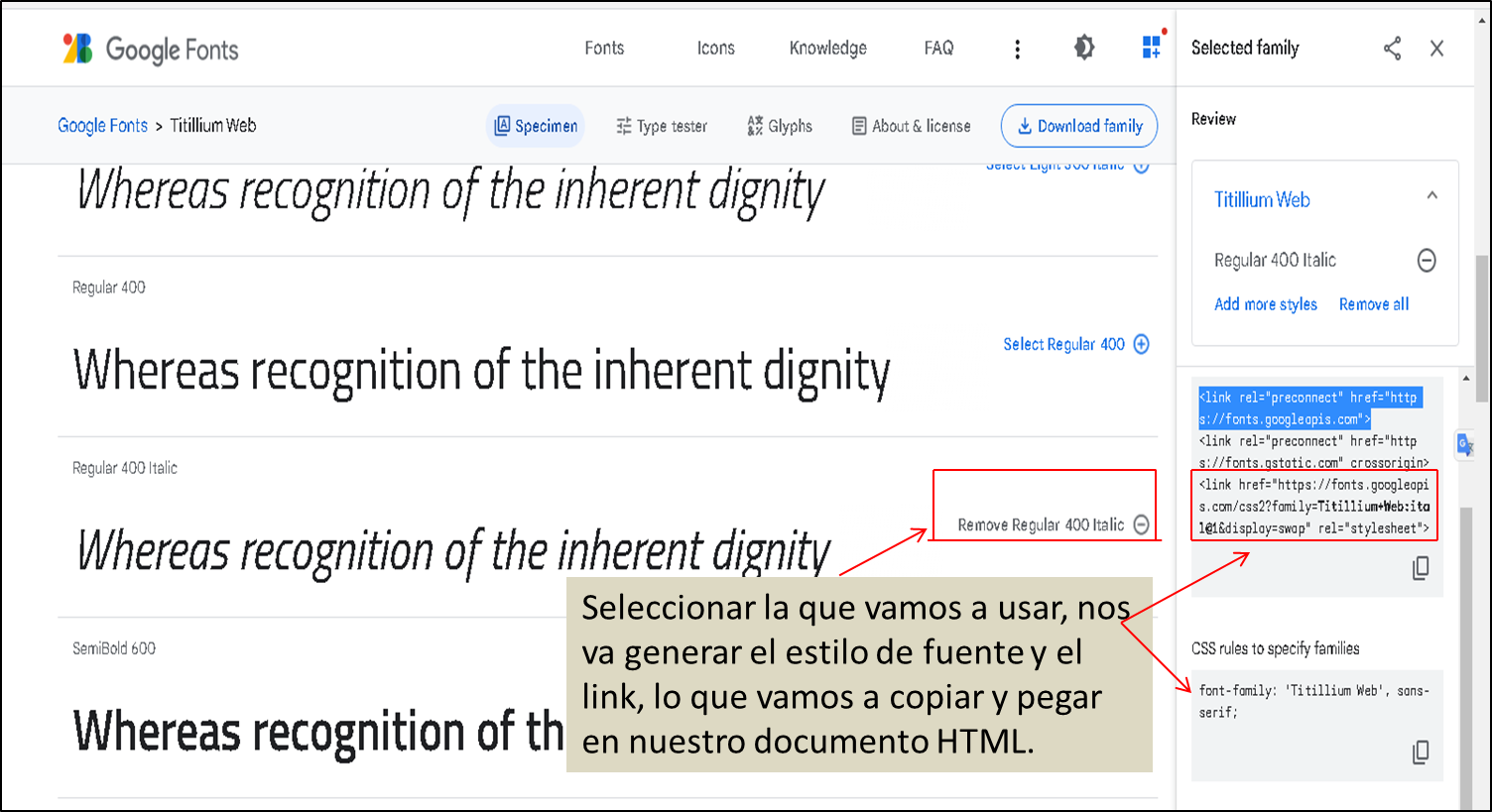This screenshot has height=812, width=1492.
Task: Click the Remove all link
Action: tap(1374, 304)
